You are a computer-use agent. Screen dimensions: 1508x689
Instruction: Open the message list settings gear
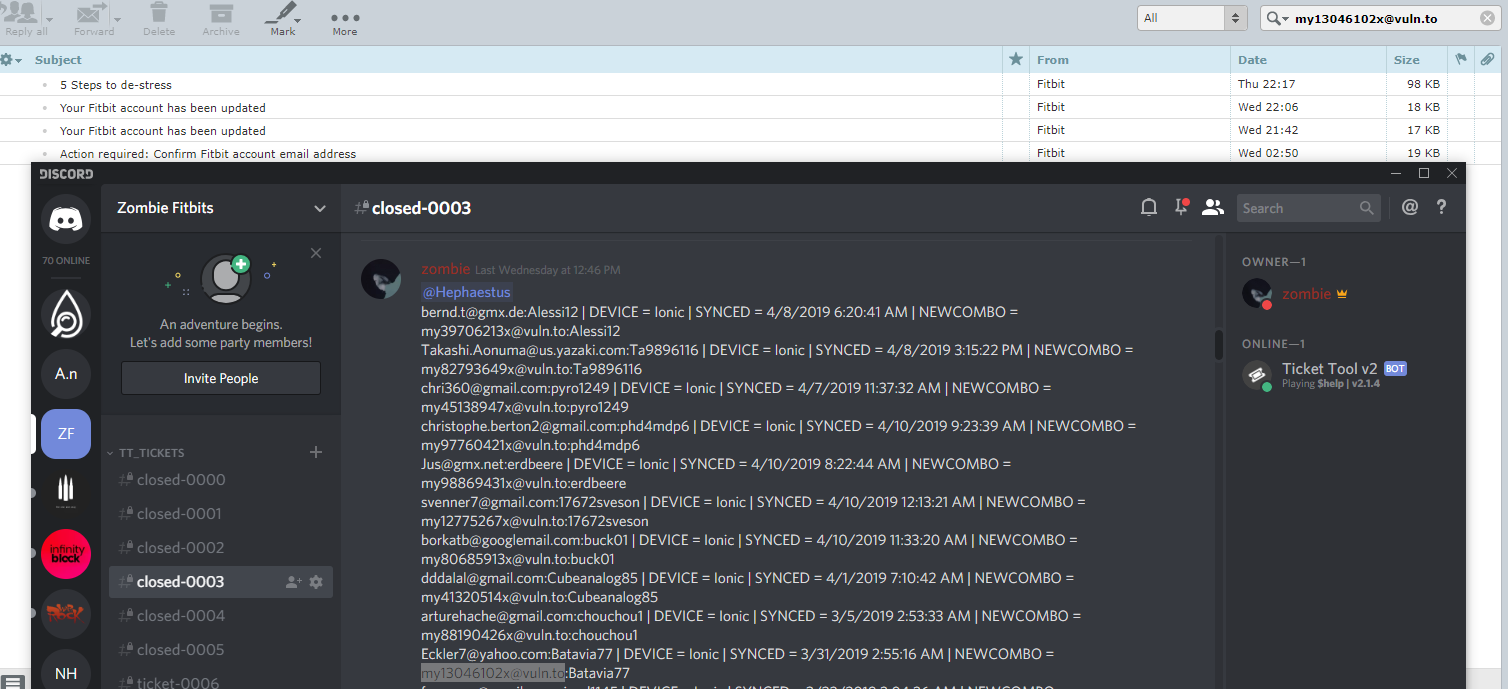pyautogui.click(x=10, y=60)
